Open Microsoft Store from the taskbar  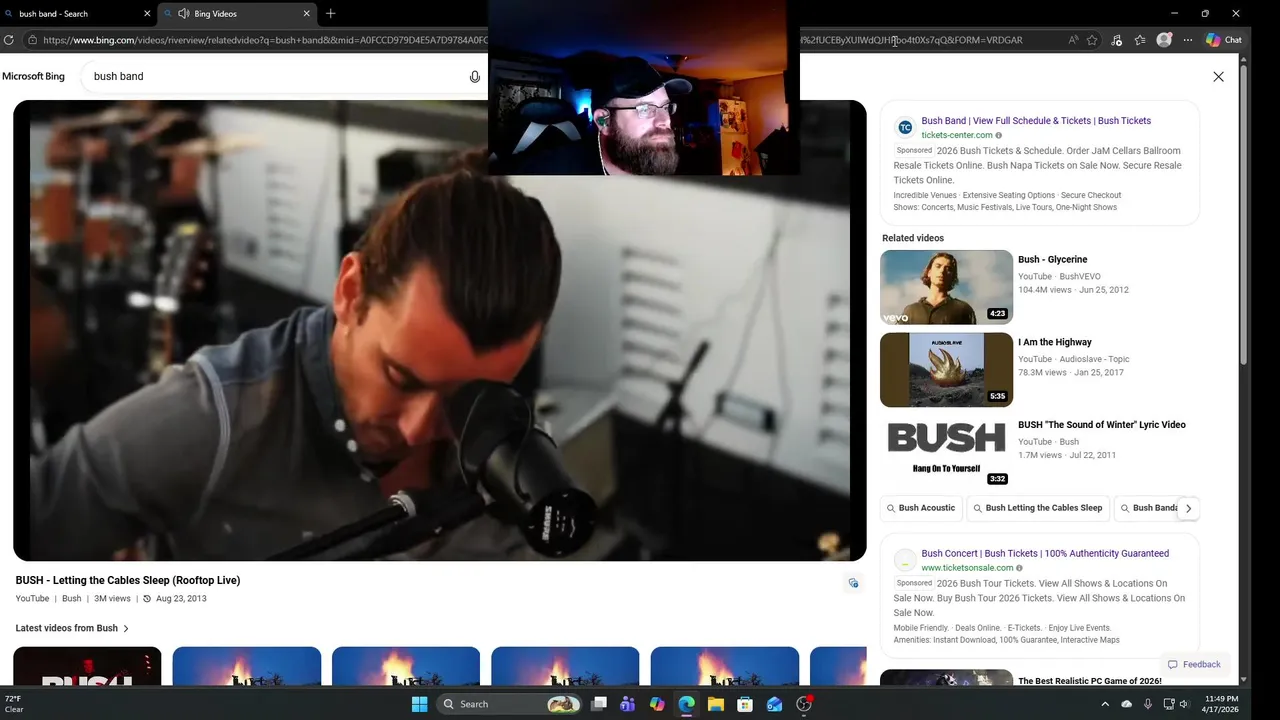(745, 704)
